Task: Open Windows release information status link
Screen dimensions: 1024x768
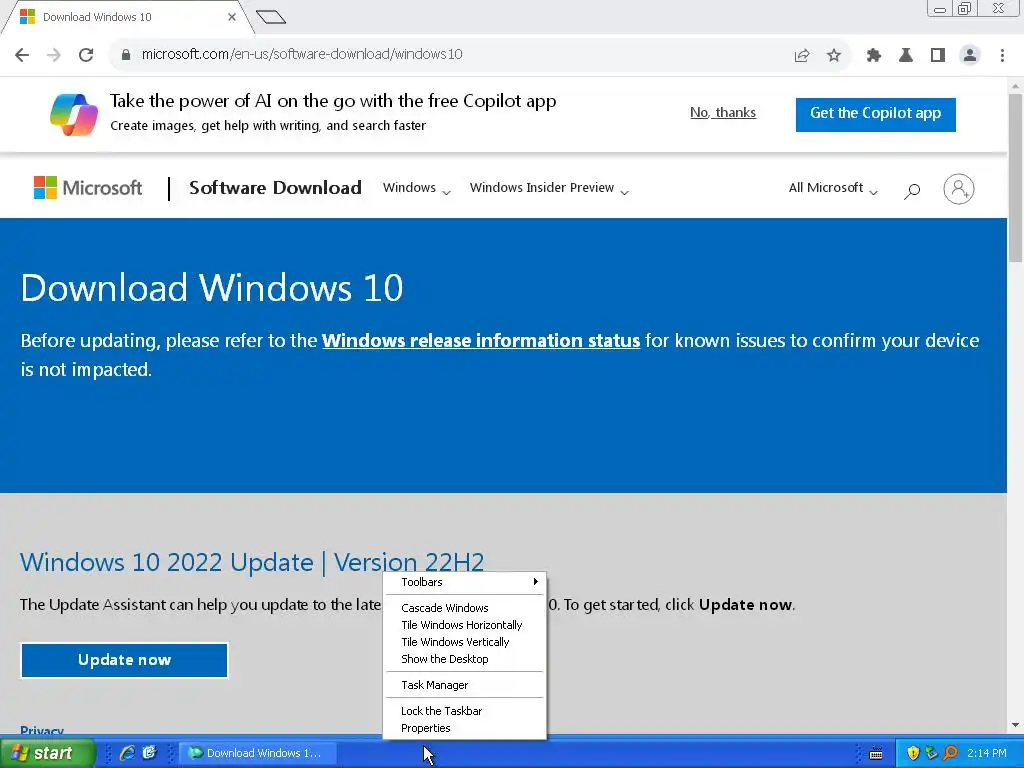Action: [481, 341]
